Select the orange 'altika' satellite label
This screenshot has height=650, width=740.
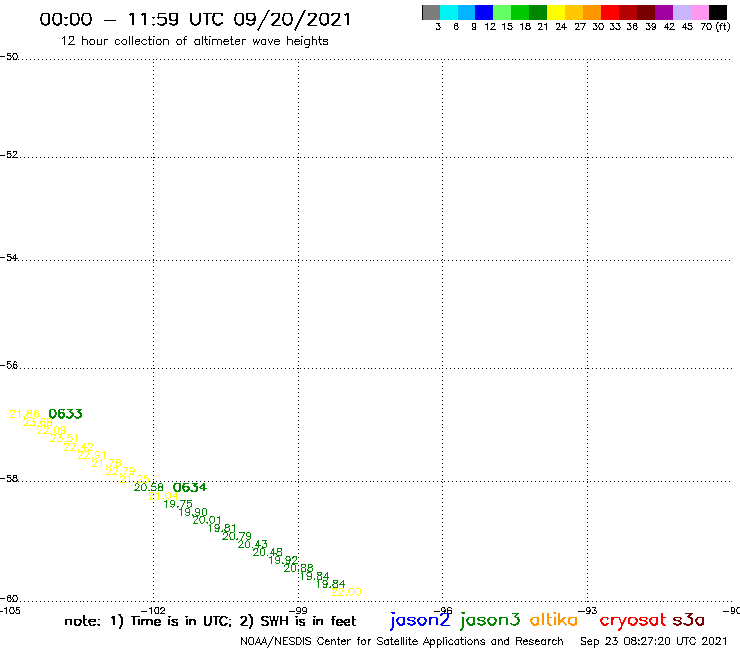pos(554,620)
